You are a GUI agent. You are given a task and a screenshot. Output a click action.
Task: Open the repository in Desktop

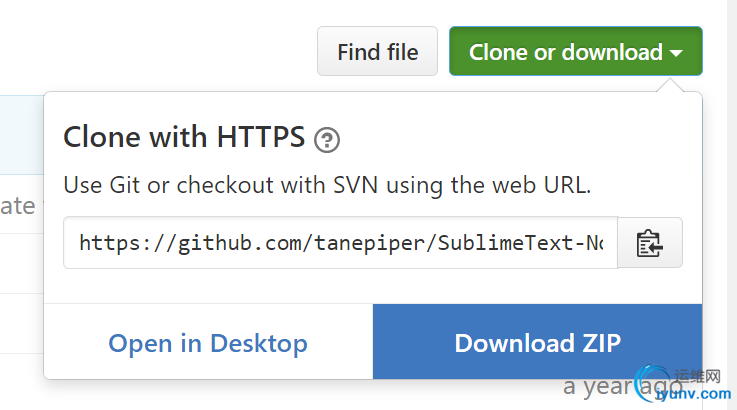point(208,343)
